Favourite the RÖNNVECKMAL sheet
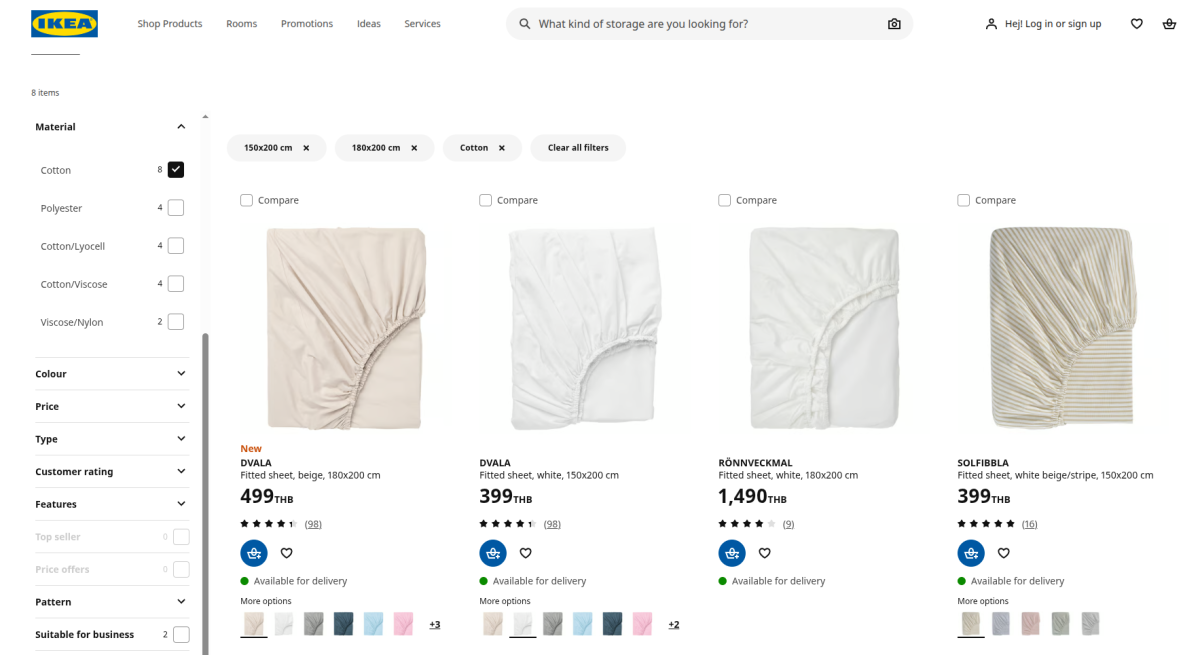 click(x=765, y=553)
